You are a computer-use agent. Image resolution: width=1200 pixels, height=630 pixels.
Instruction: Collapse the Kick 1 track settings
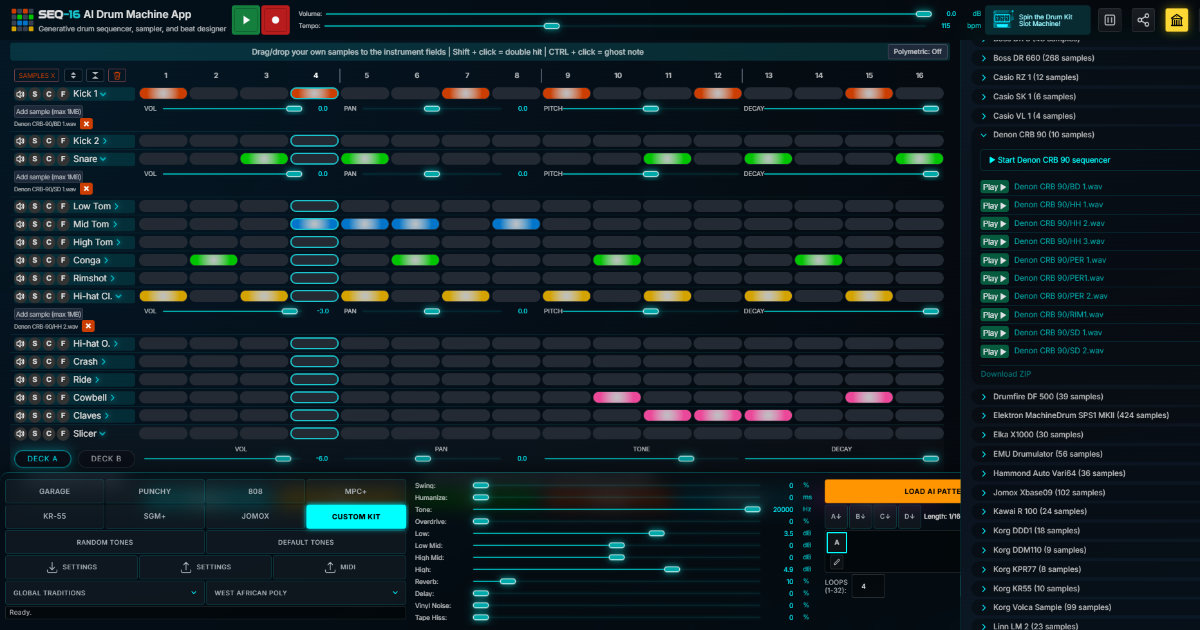coord(103,94)
